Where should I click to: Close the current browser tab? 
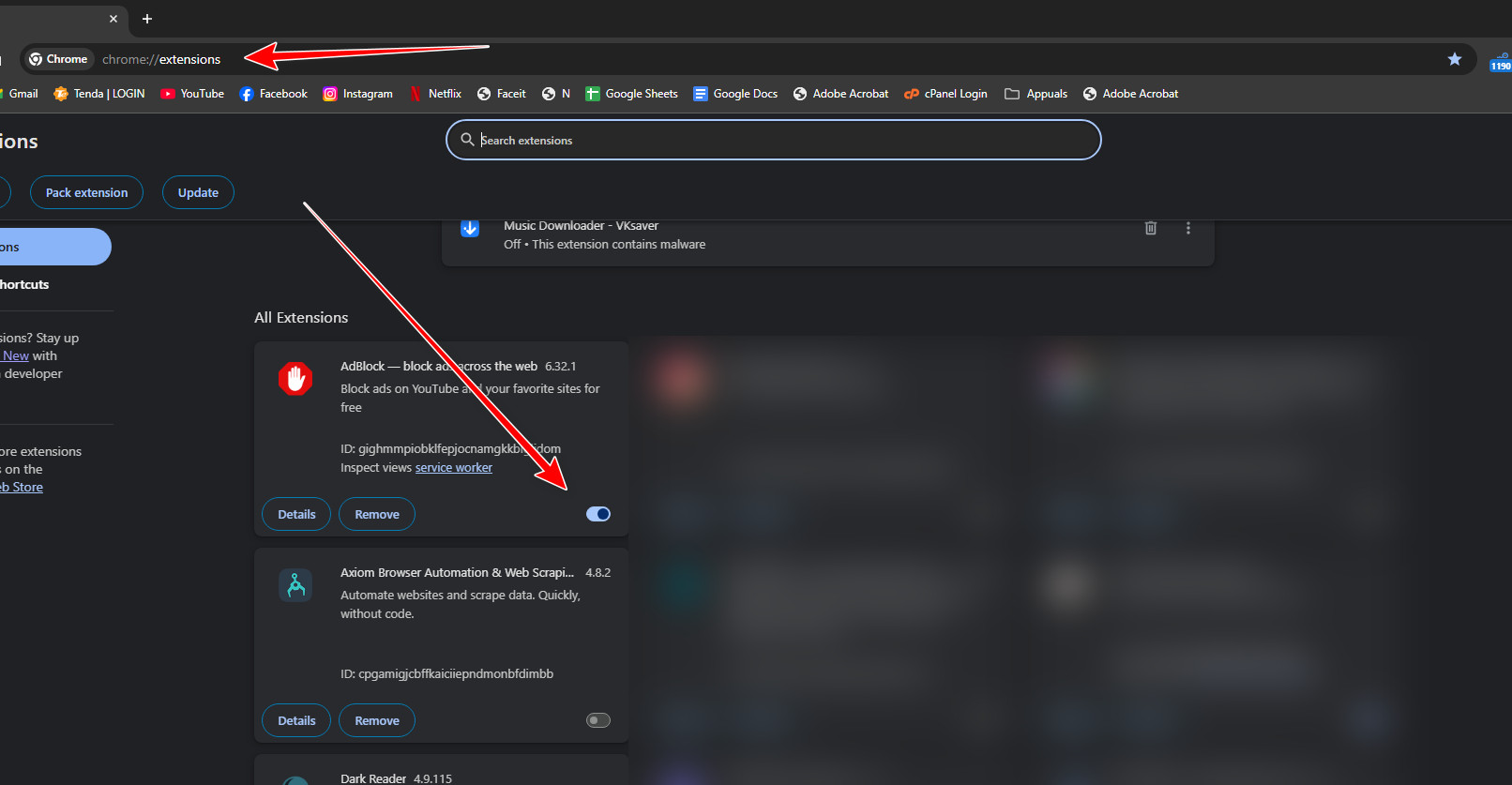(113, 19)
